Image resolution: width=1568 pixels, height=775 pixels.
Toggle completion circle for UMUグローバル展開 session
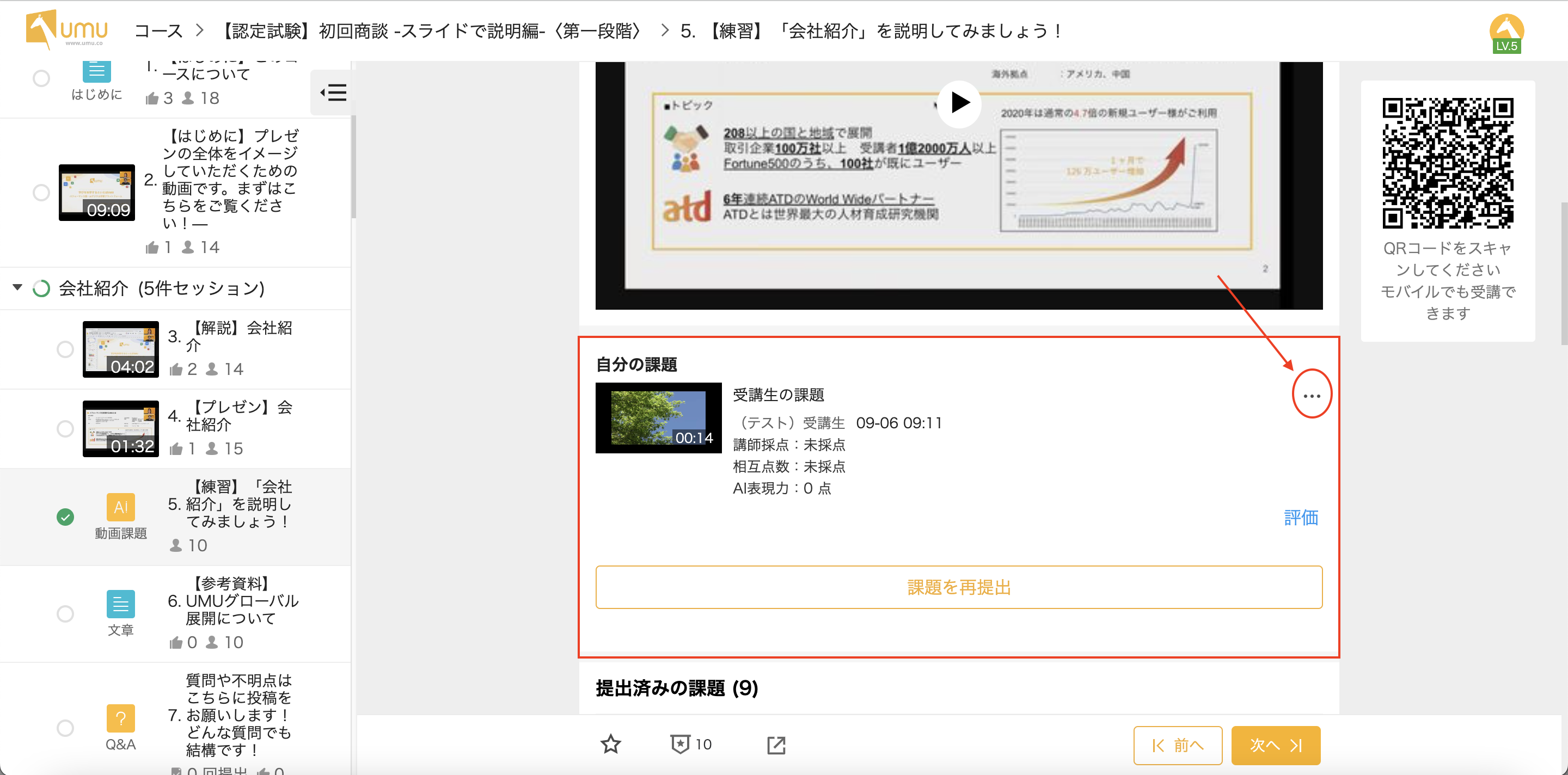click(x=65, y=613)
